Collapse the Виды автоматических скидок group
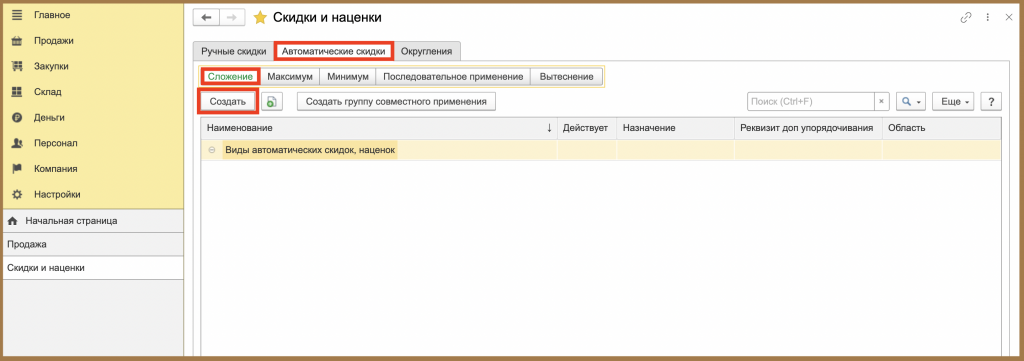Screen dimensions: 1024x361 (212, 150)
